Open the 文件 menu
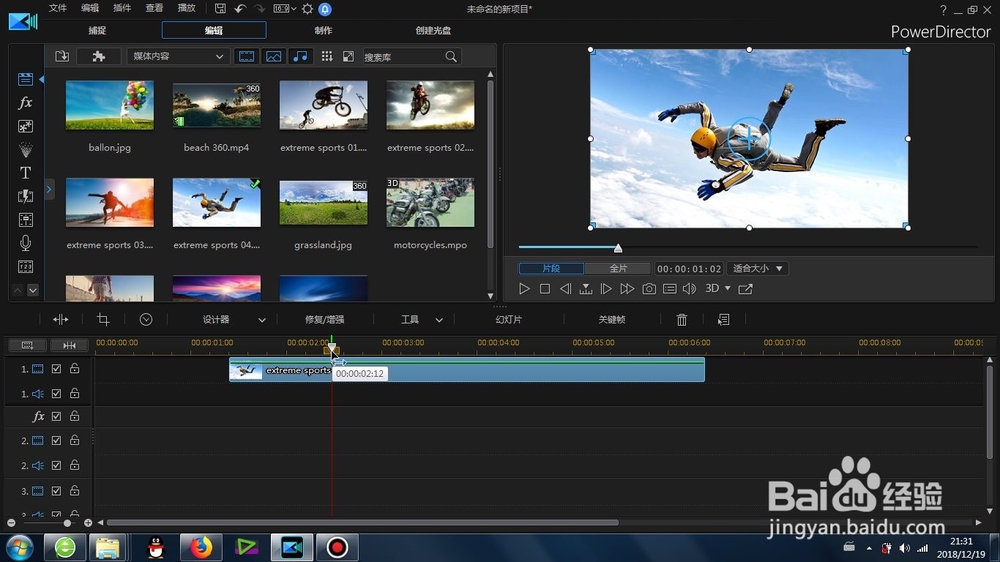1000x562 pixels. (57, 8)
